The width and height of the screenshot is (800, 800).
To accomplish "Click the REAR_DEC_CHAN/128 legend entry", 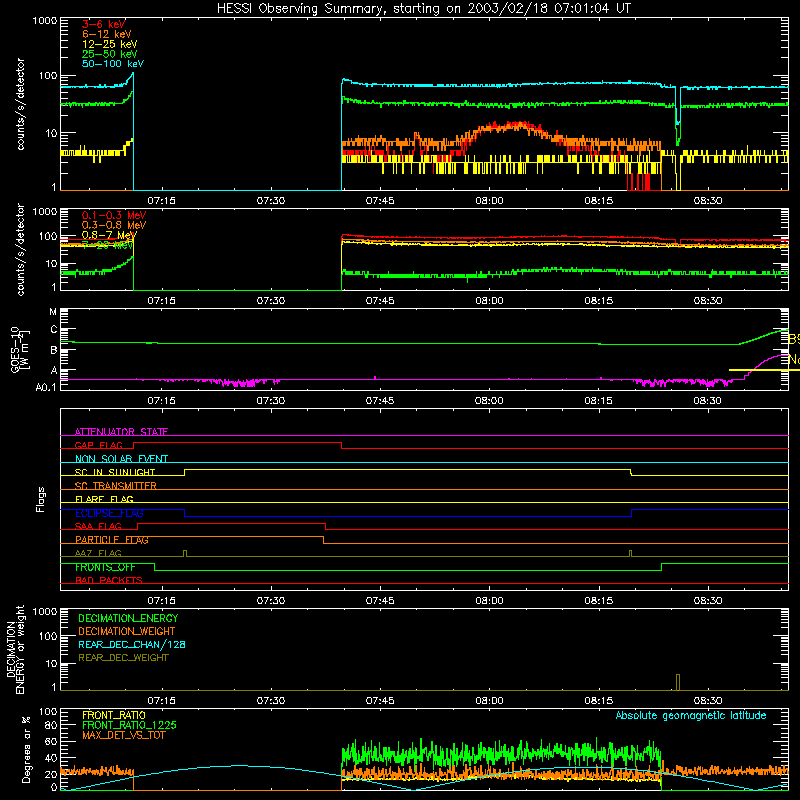I will point(132,644).
